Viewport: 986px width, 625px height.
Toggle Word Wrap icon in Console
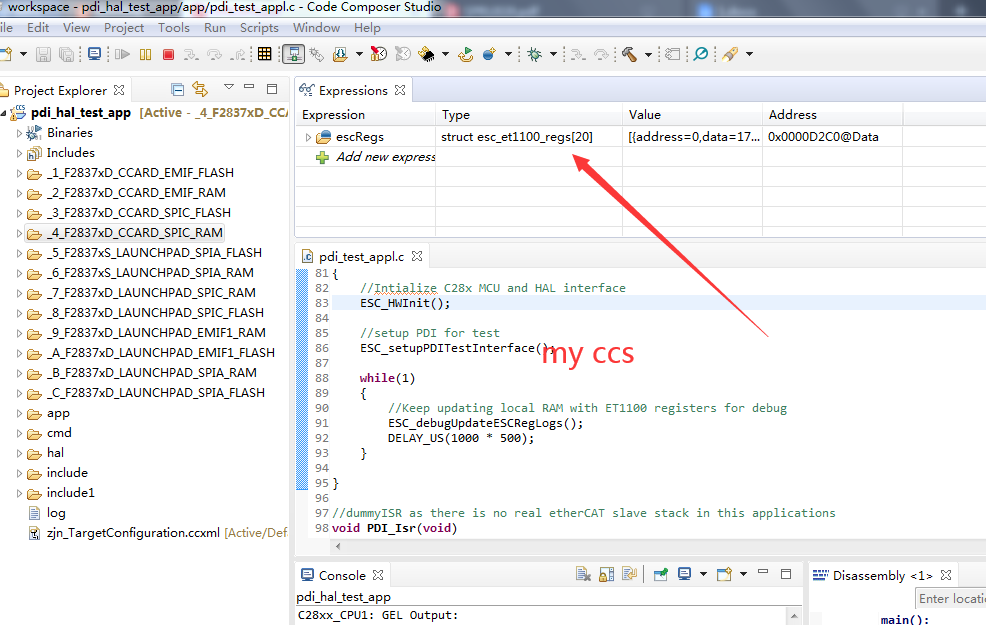pyautogui.click(x=629, y=574)
